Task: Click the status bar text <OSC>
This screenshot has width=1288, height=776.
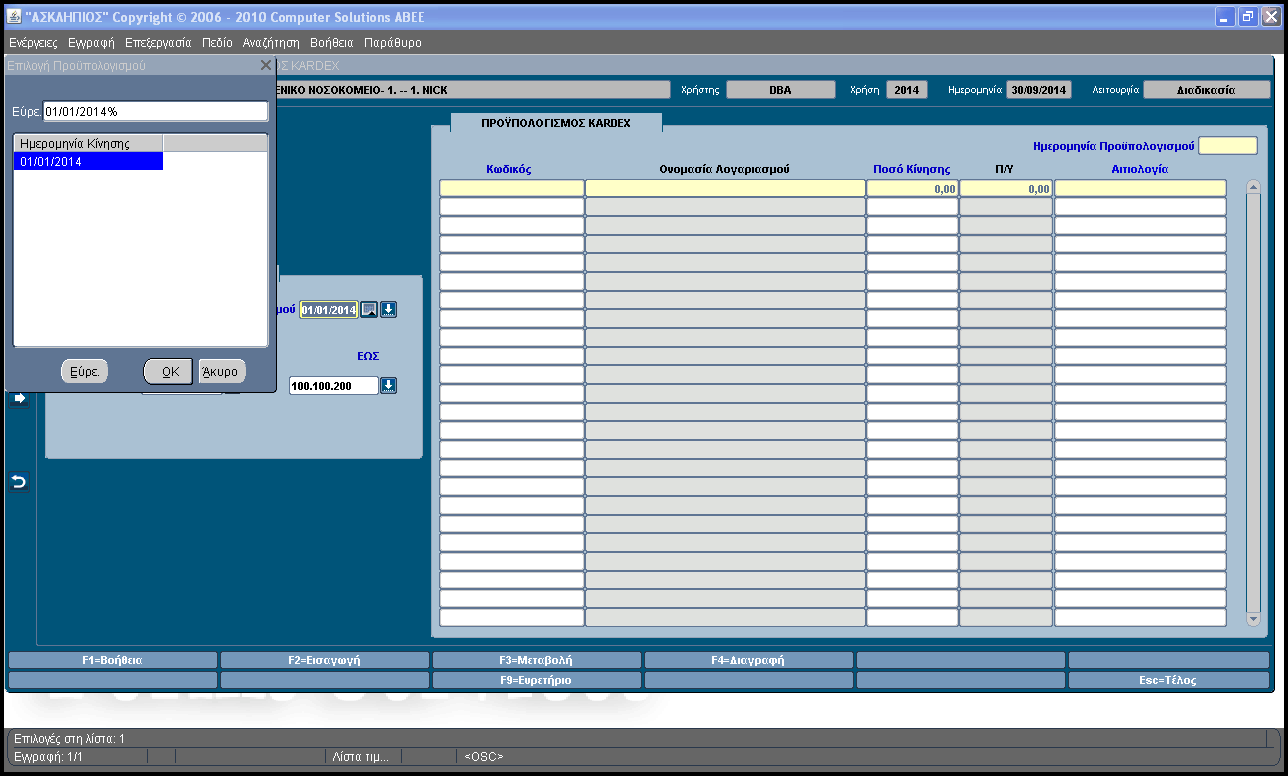Action: tap(484, 757)
